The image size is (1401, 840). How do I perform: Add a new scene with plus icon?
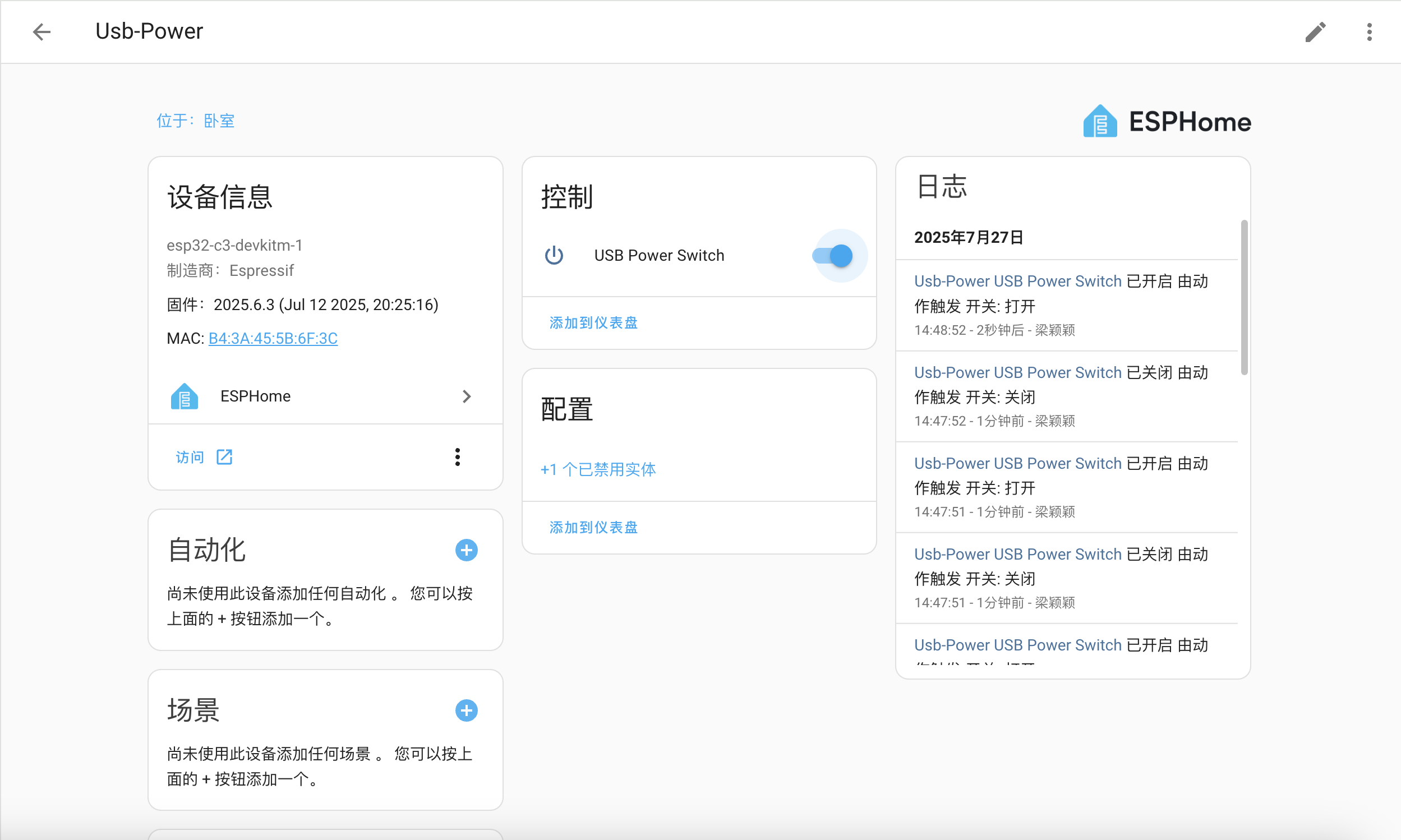(x=466, y=710)
